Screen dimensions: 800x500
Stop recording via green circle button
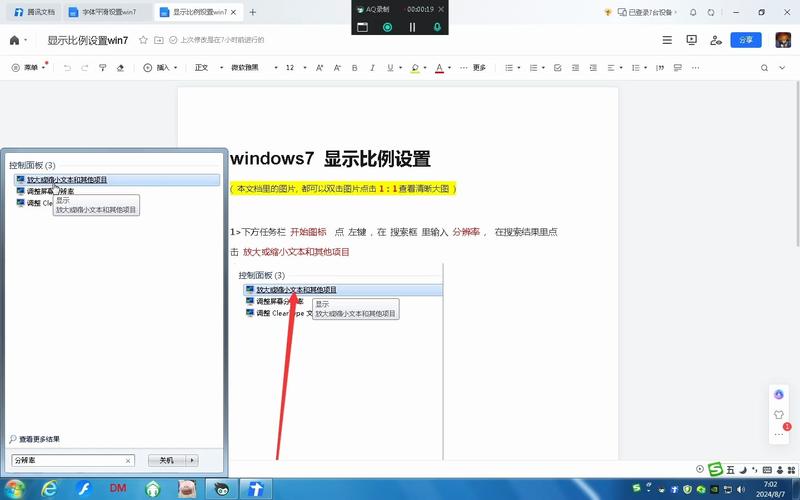click(388, 27)
